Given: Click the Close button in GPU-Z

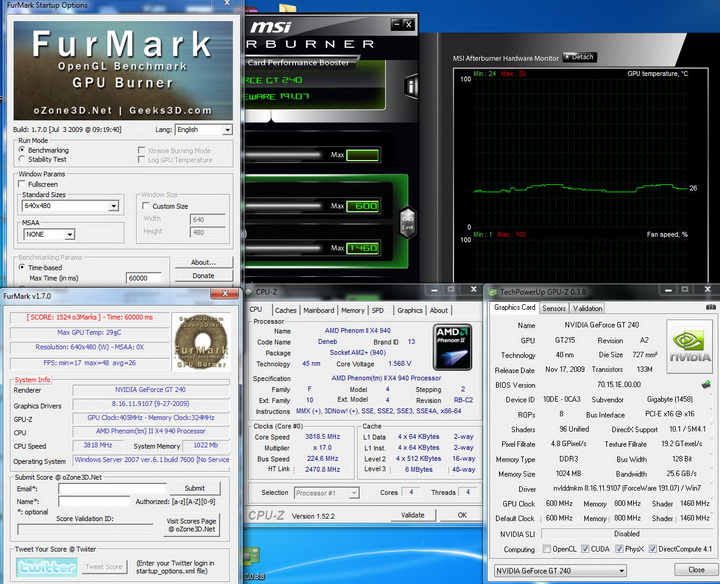Looking at the screenshot, I should click(x=696, y=569).
